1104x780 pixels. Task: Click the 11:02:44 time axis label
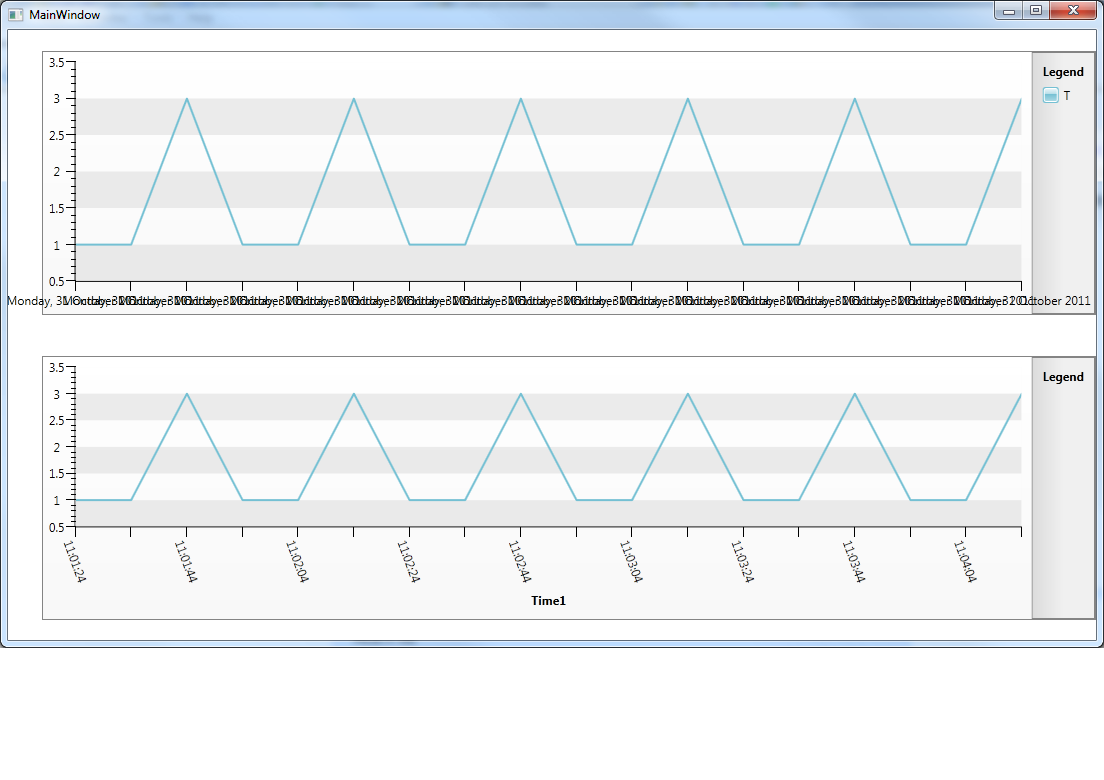pos(519,561)
